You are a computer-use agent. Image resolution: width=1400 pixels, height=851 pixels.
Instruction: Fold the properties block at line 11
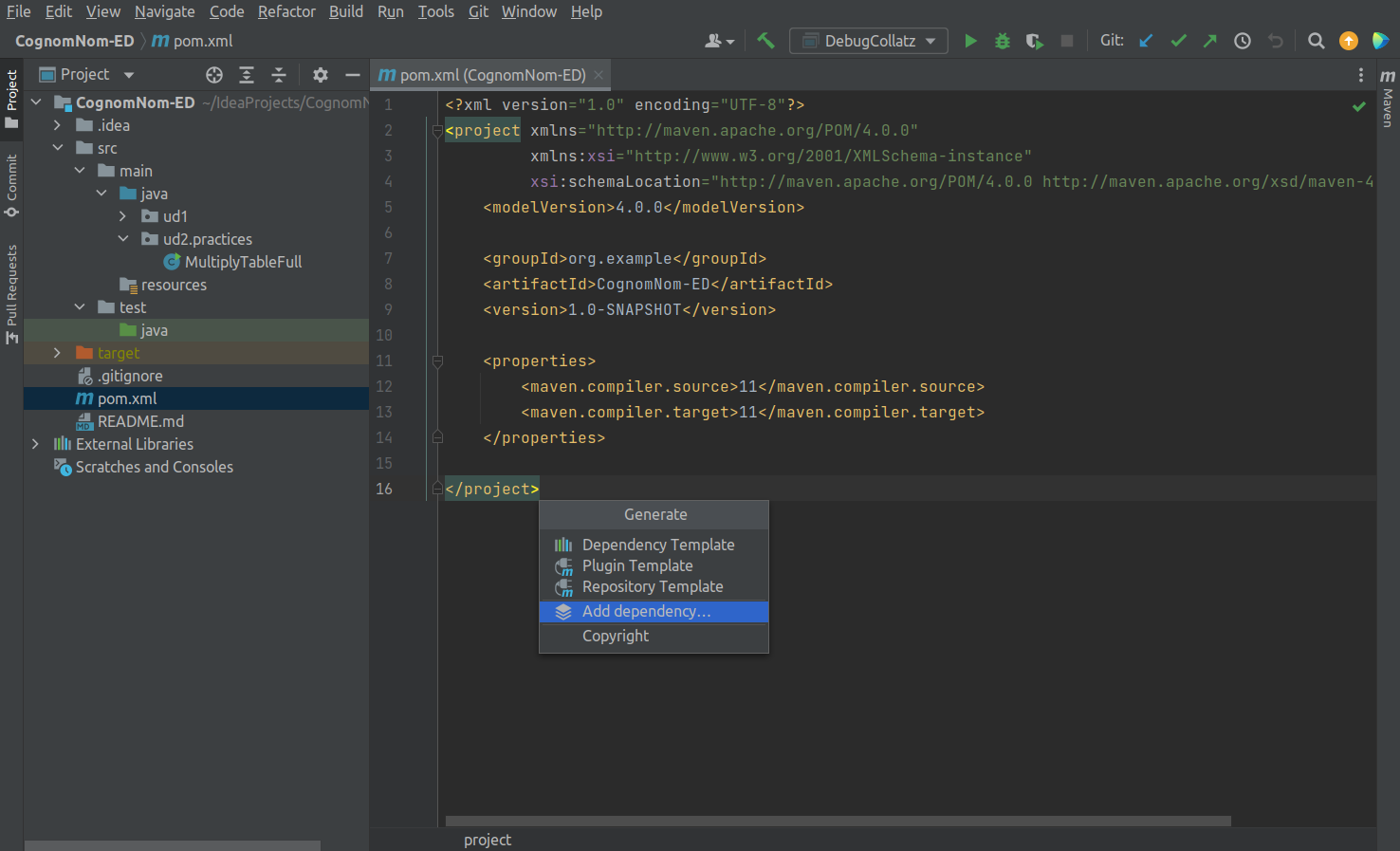coord(437,361)
